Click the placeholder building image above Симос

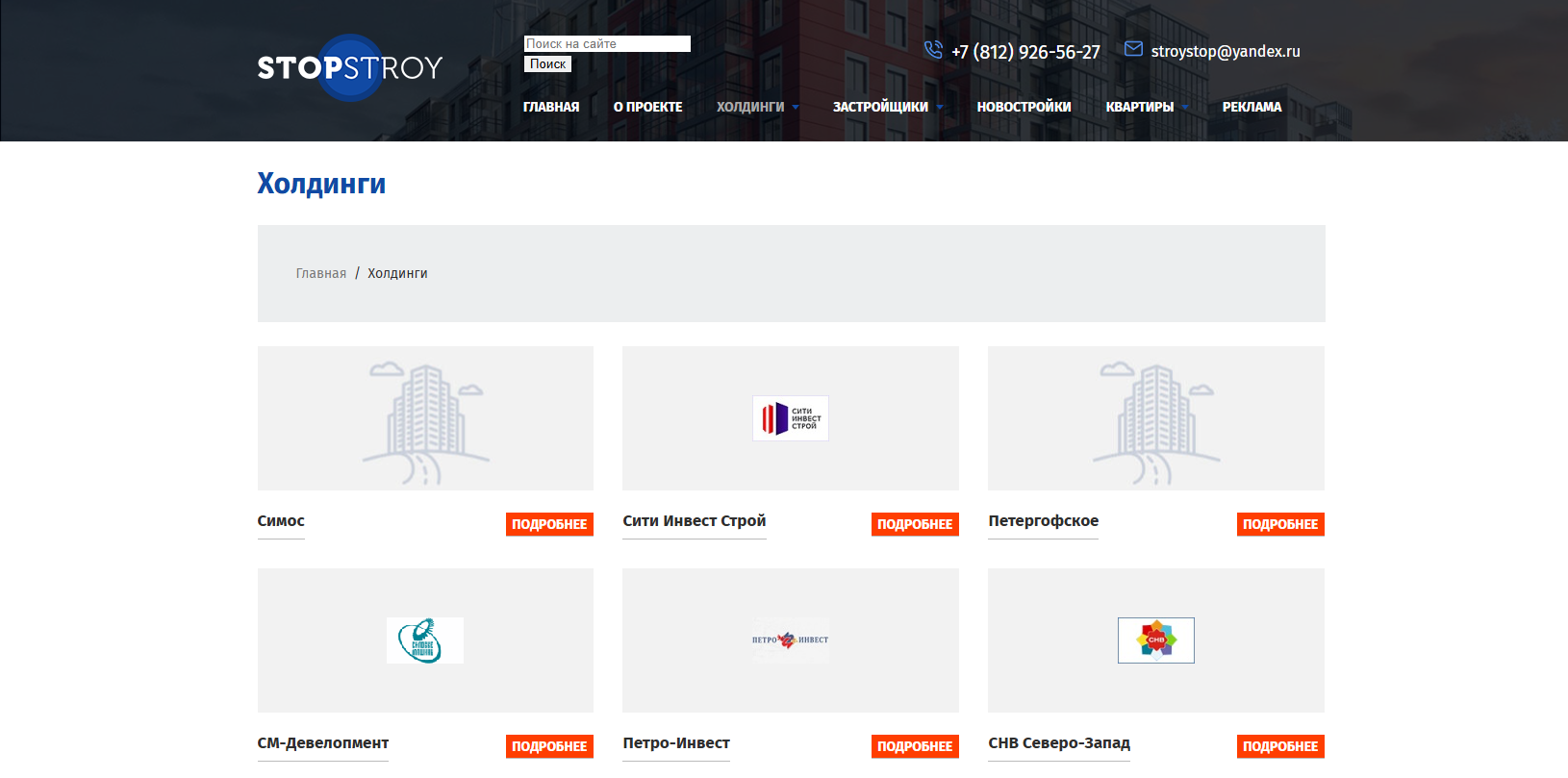pyautogui.click(x=425, y=418)
